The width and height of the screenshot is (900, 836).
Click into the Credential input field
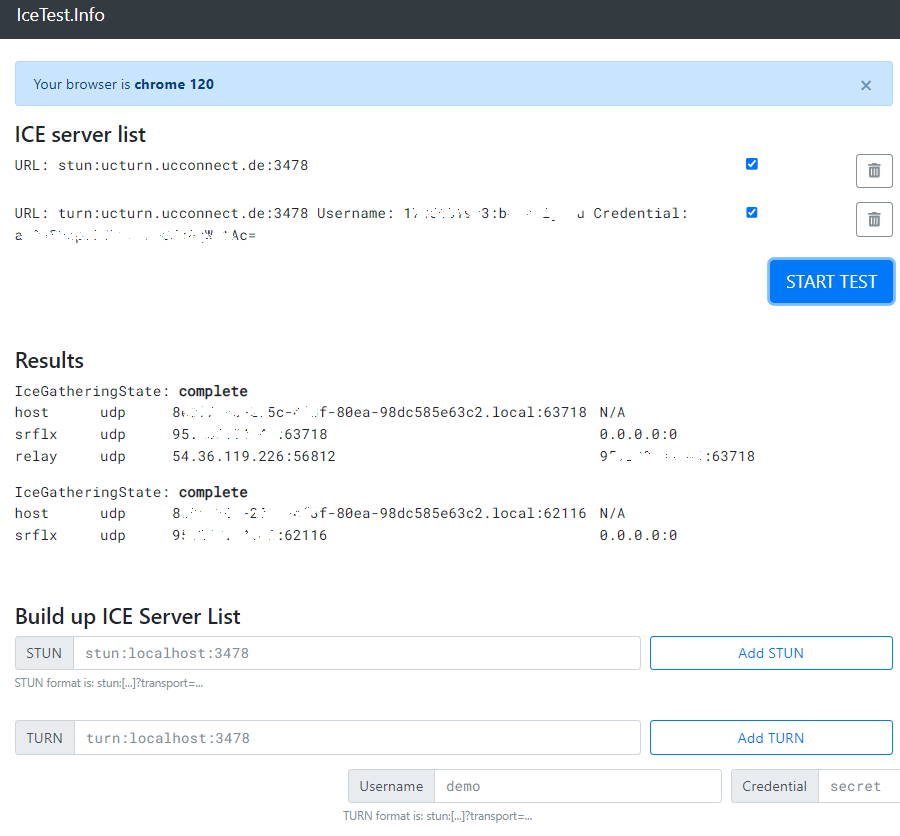tap(858, 786)
